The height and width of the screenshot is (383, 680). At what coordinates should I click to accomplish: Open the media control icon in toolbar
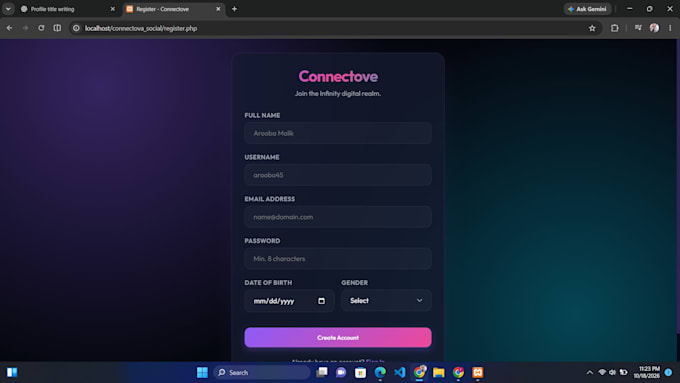pos(638,28)
